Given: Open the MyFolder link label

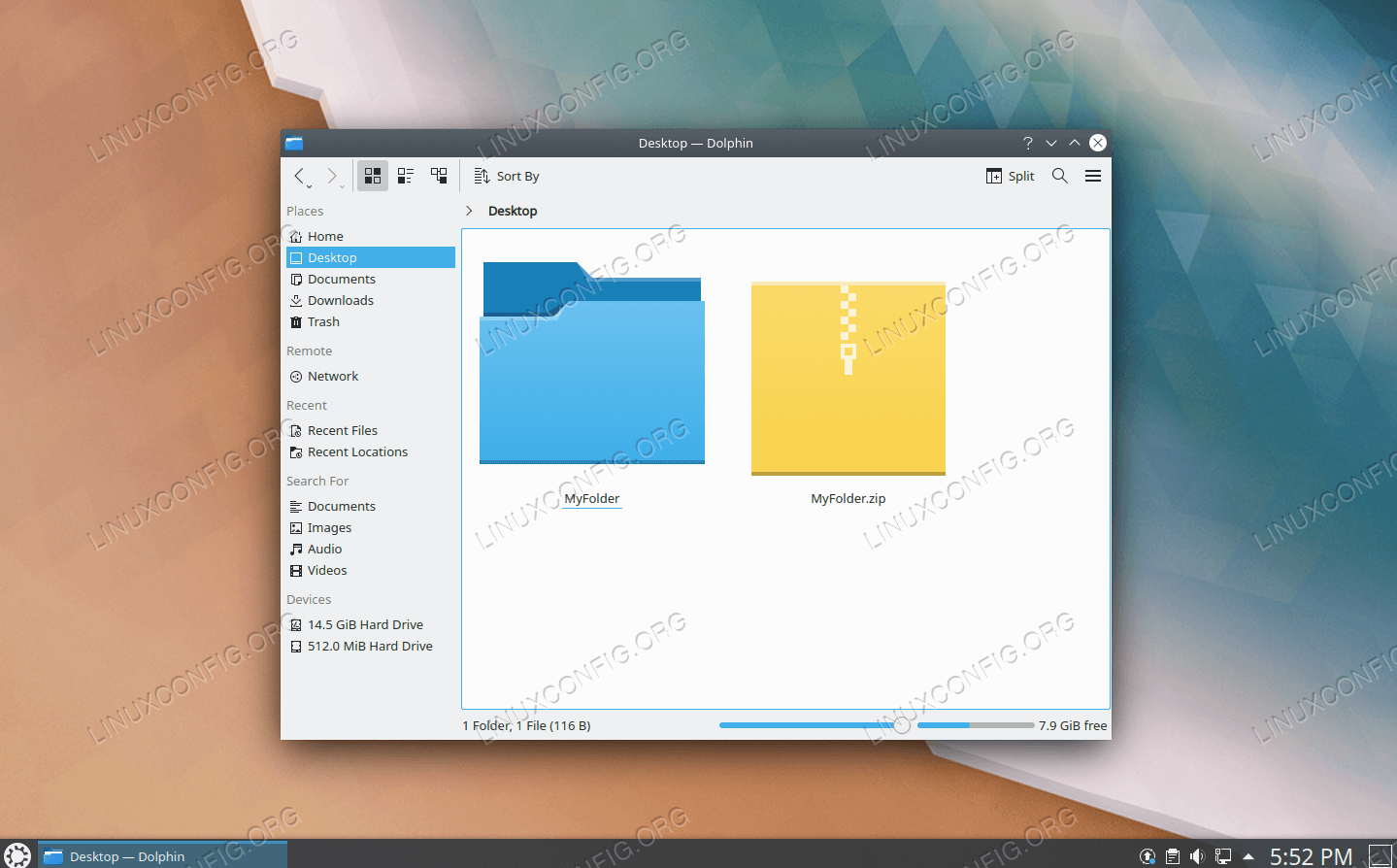Looking at the screenshot, I should (x=591, y=498).
